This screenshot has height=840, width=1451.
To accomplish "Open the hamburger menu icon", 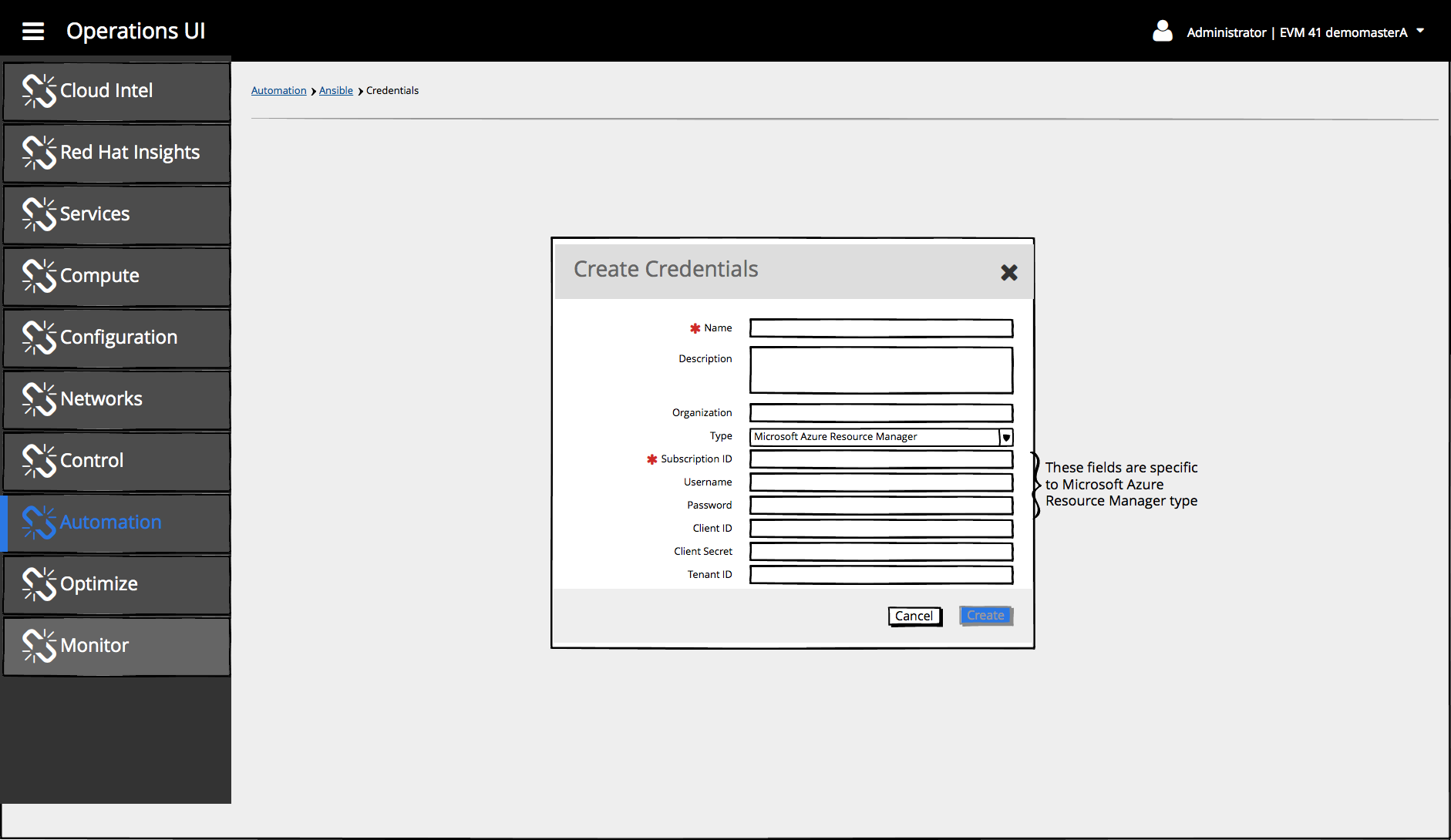I will coord(33,32).
